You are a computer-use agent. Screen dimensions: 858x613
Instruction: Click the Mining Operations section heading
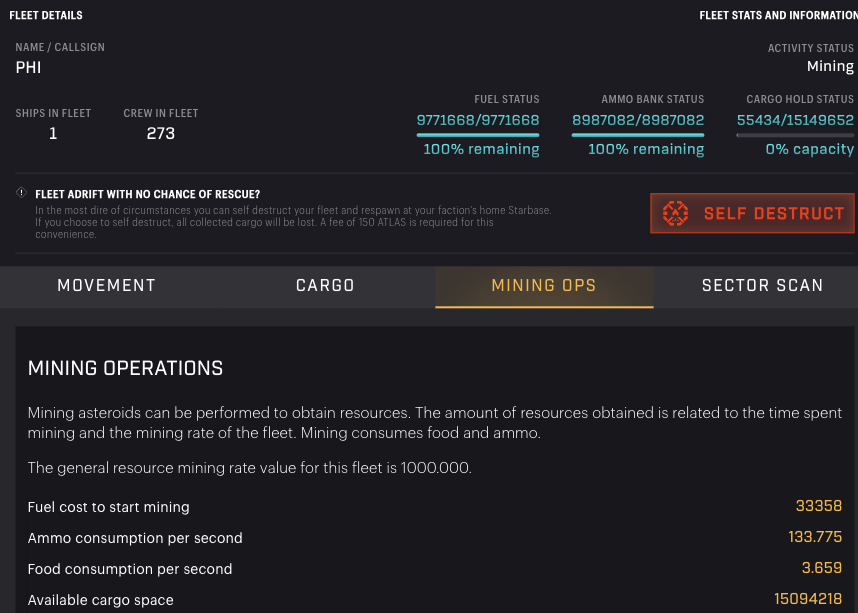pyautogui.click(x=125, y=368)
